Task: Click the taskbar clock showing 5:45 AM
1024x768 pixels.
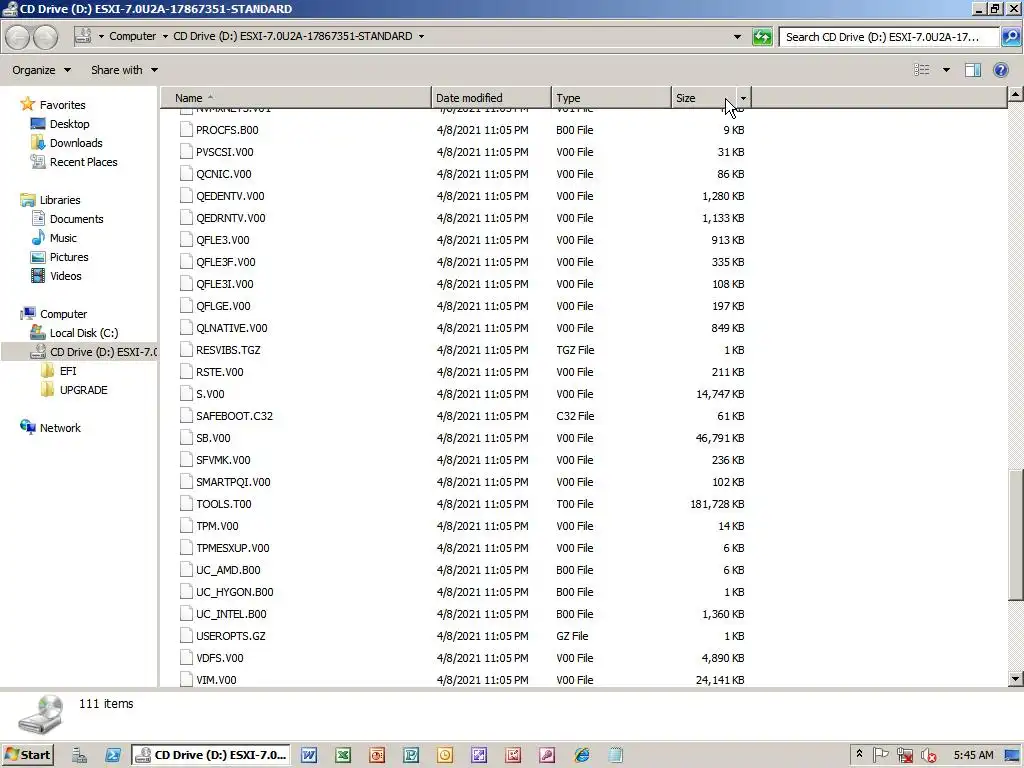Action: 973,755
